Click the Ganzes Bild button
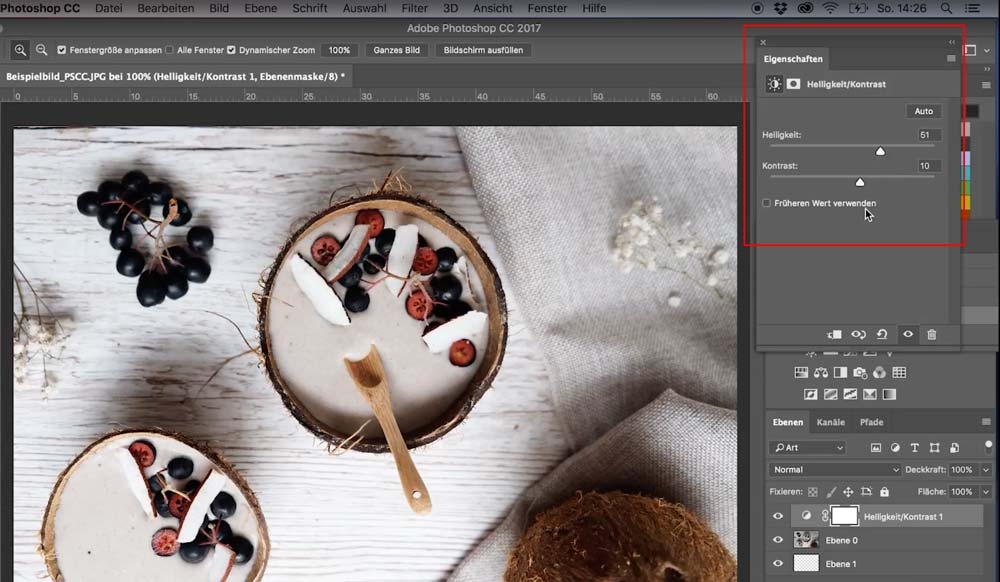The height and width of the screenshot is (582, 1000). (x=396, y=50)
